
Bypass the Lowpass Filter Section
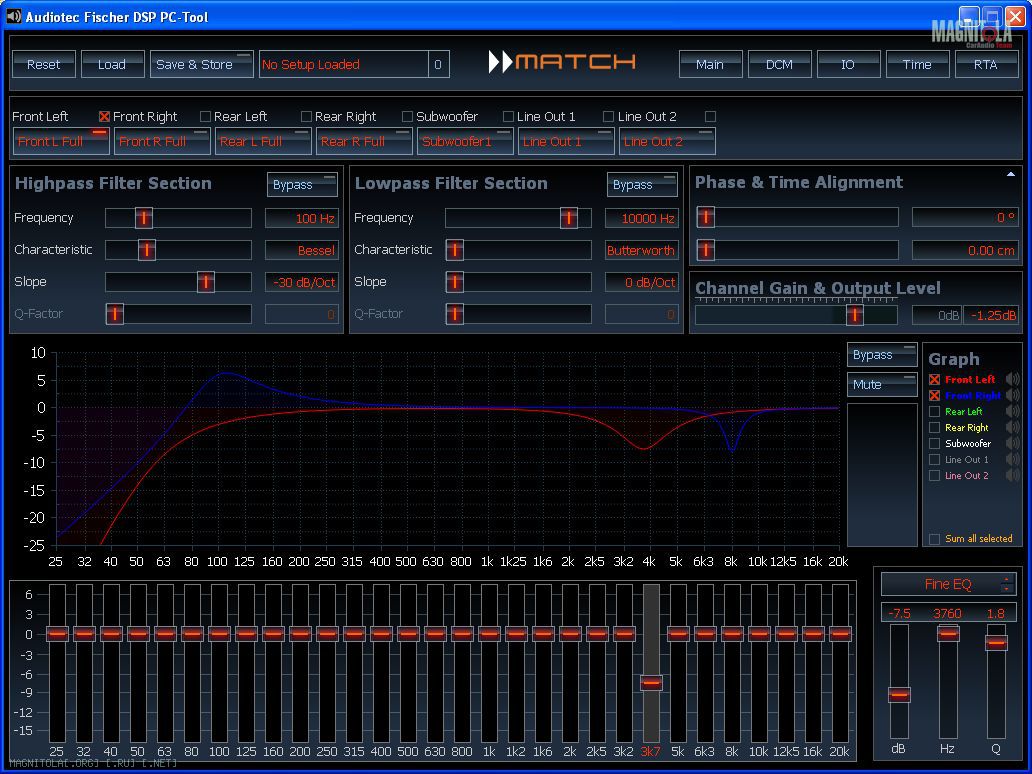point(642,185)
